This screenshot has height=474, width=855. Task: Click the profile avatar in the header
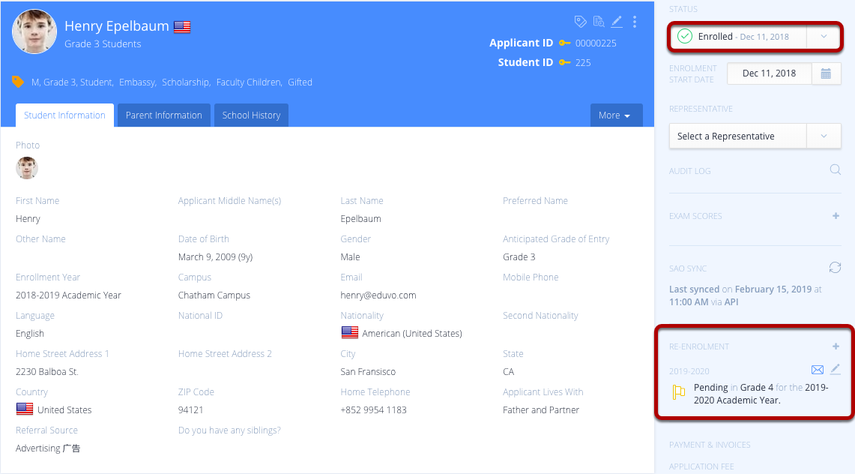(34, 31)
